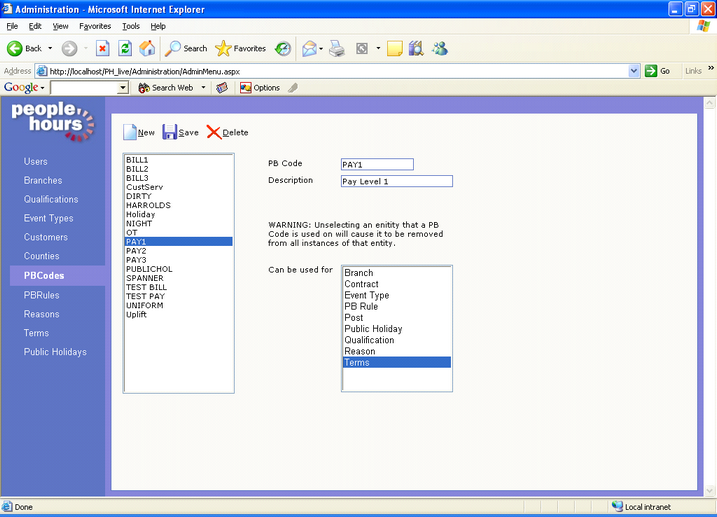Click the Save floppy disk icon
717x517 pixels.
point(169,132)
